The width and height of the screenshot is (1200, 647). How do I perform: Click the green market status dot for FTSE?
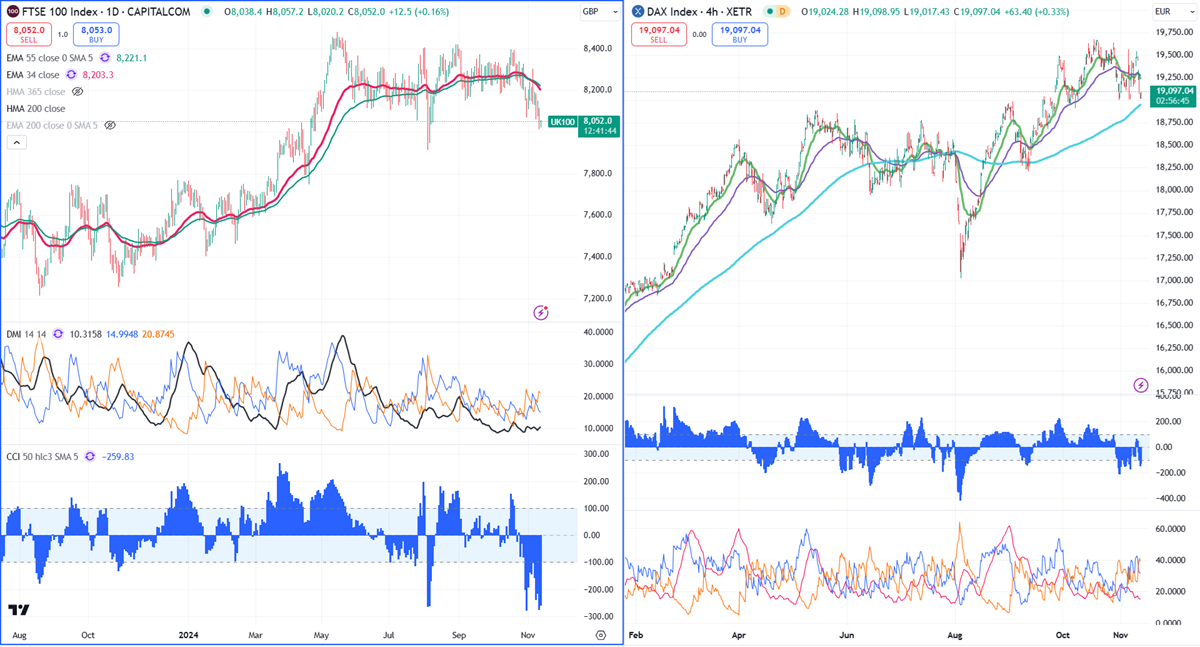click(206, 11)
